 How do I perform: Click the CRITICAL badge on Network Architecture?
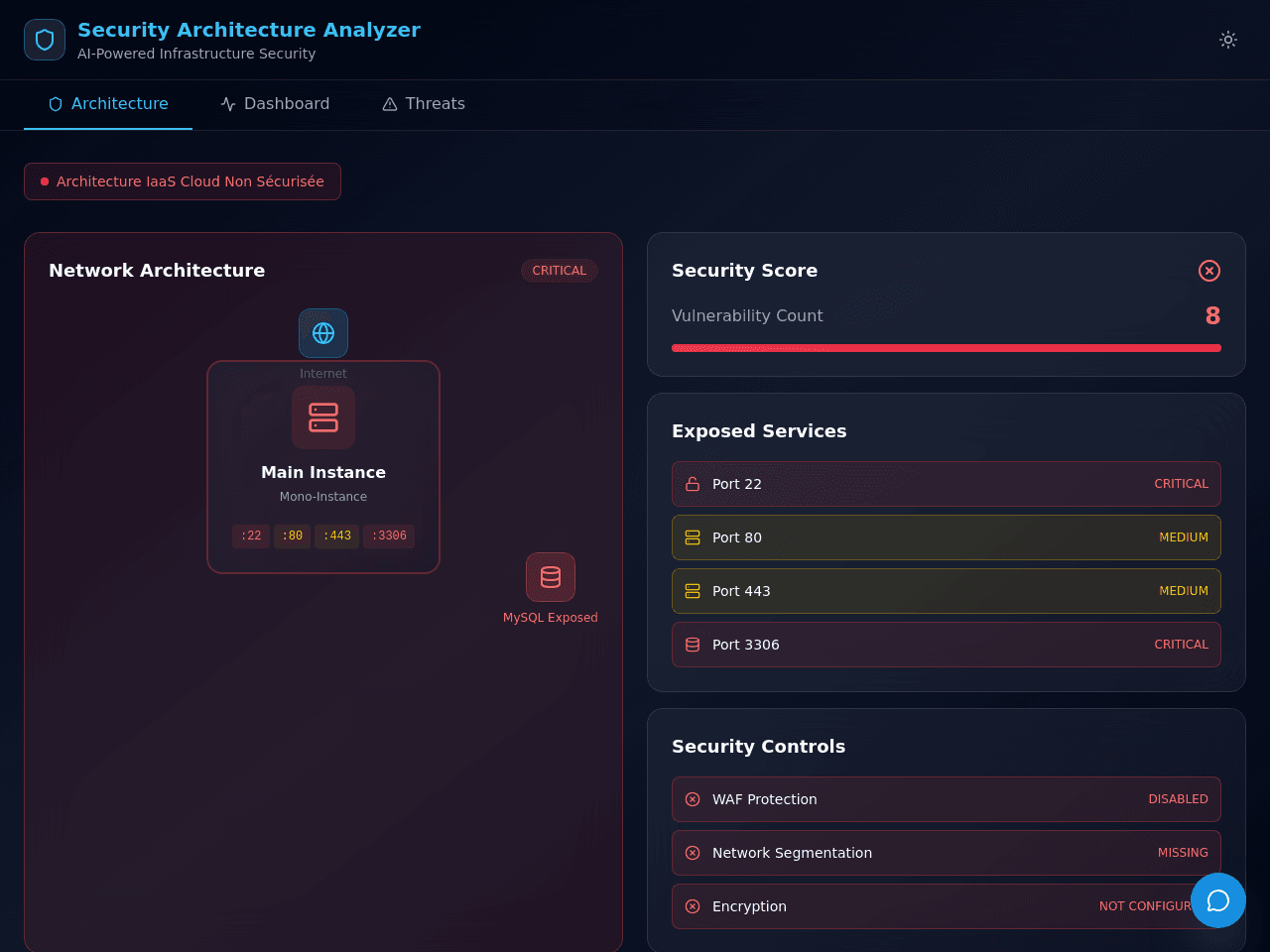560,271
